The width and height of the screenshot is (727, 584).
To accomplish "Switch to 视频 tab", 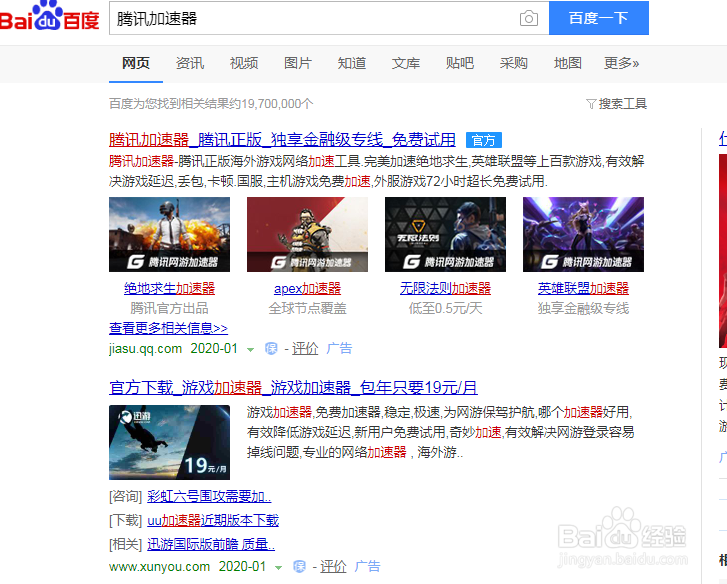I will pyautogui.click(x=244, y=63).
